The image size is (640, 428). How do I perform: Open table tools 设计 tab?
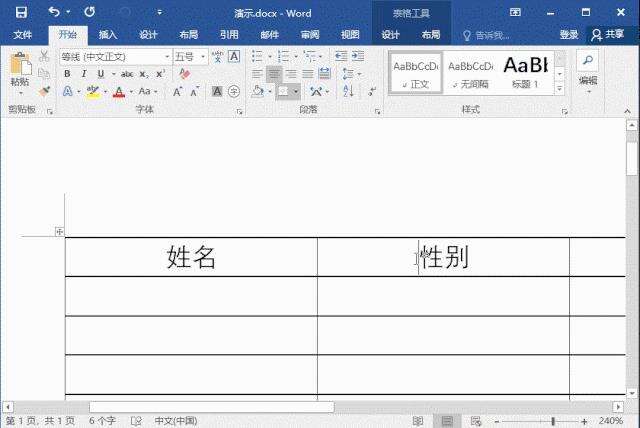pos(390,35)
